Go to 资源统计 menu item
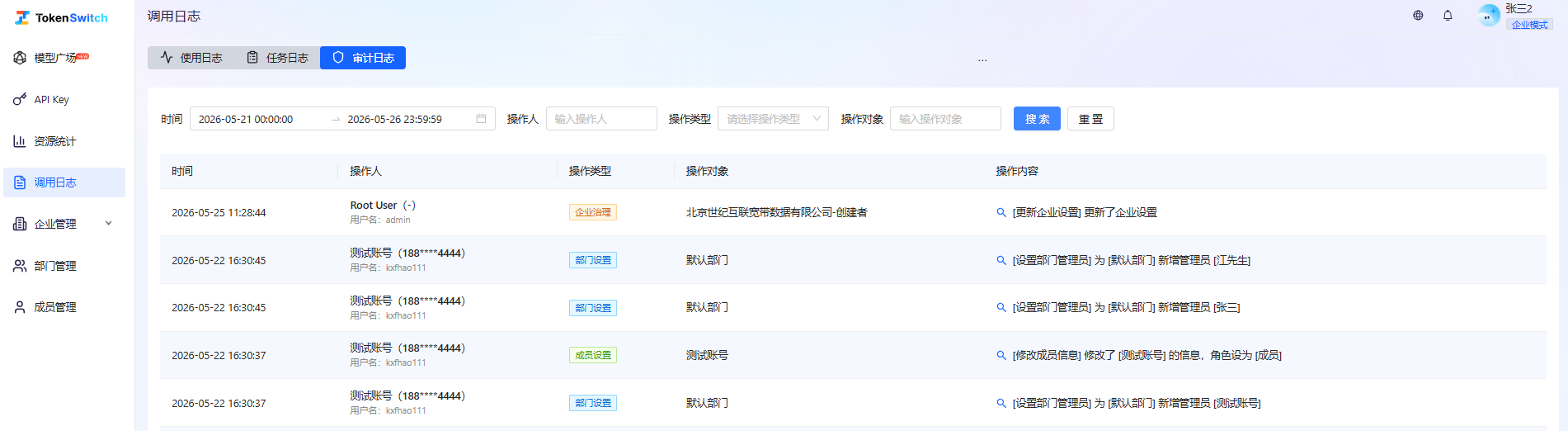Viewport: 1568px width, 431px height. click(64, 141)
